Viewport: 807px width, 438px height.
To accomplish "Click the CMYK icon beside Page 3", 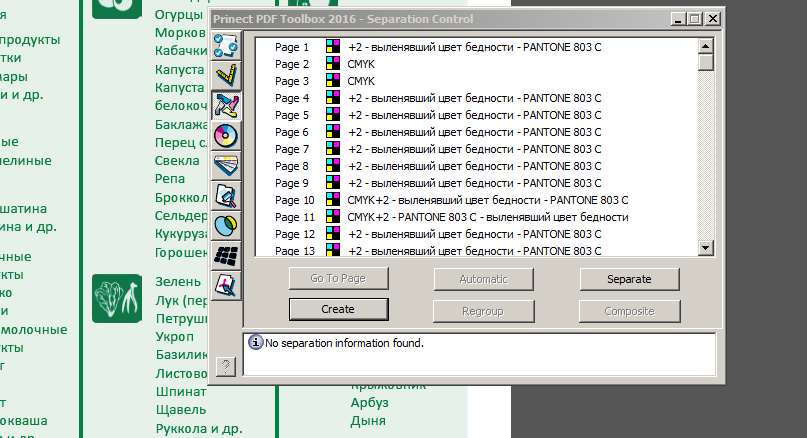I will 332,80.
